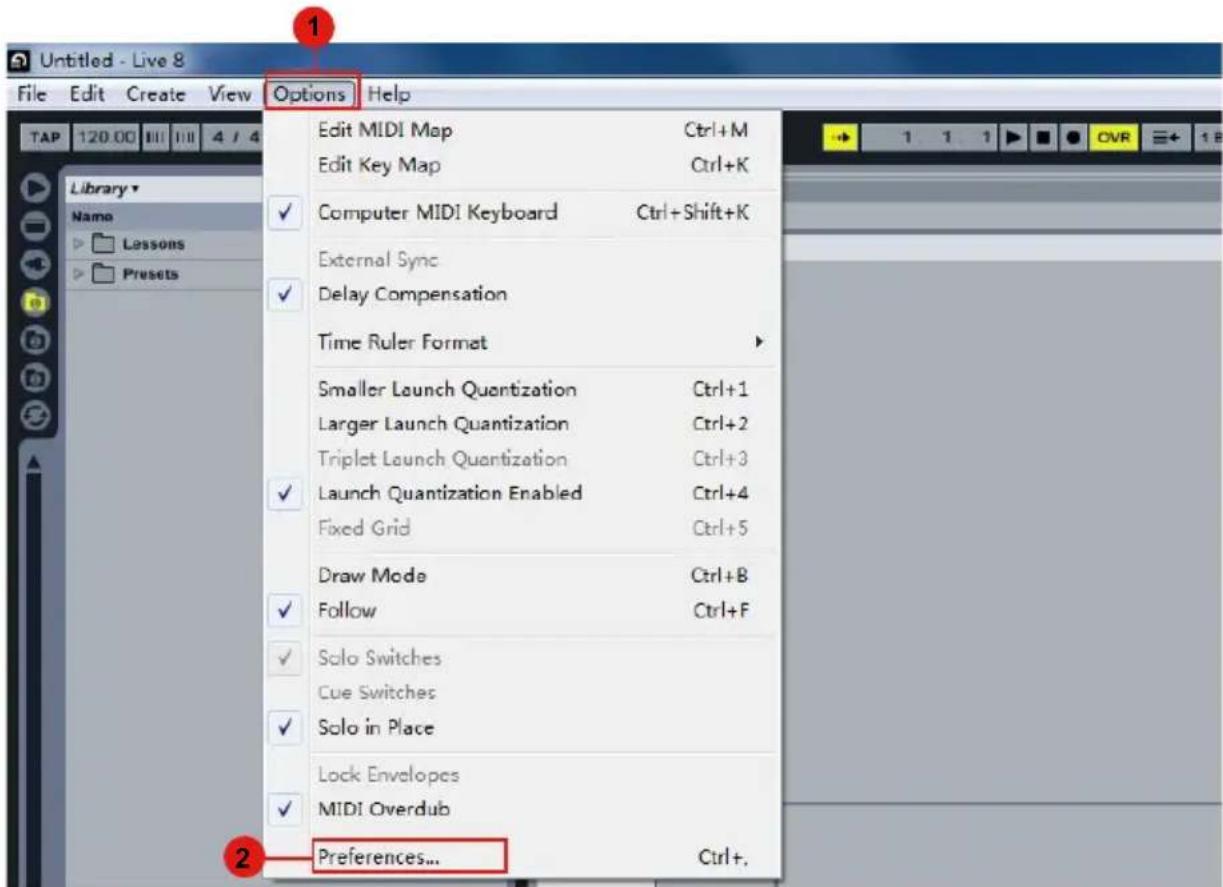Toggle the Follow option in the Options menu

[x=523, y=610]
